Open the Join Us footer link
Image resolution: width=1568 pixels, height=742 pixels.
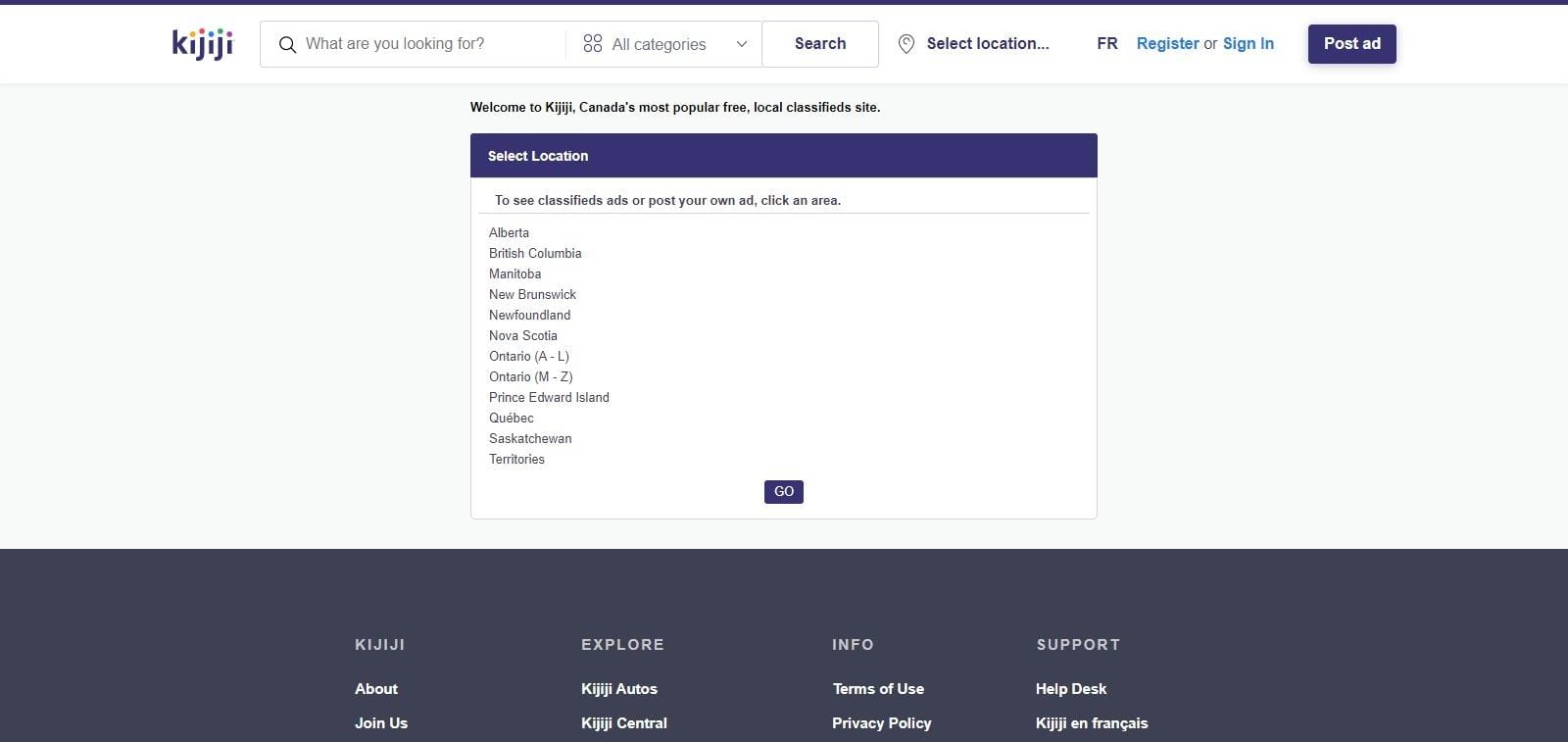(381, 723)
